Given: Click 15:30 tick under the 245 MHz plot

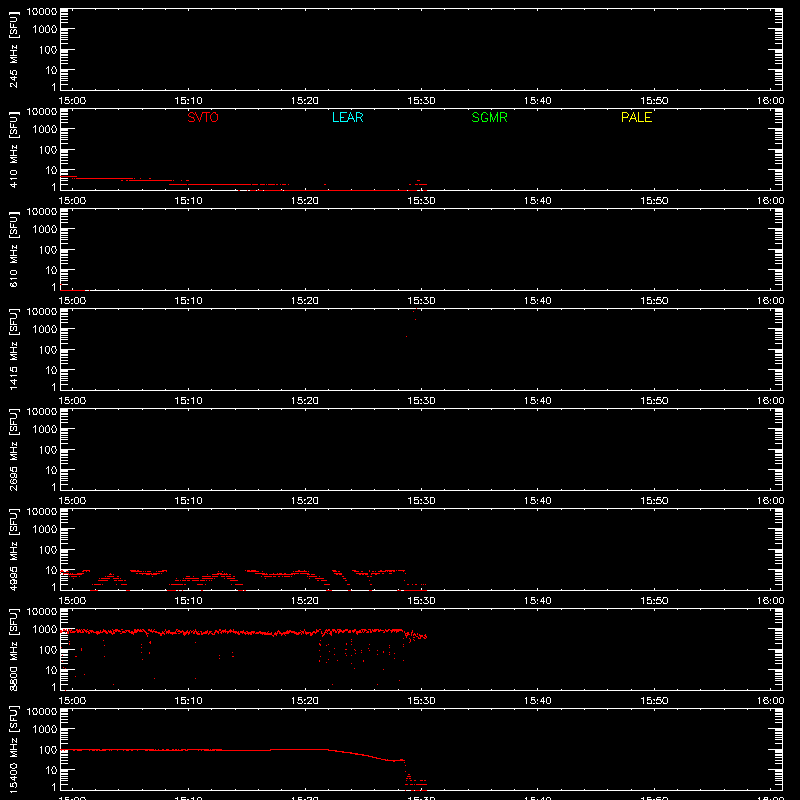Looking at the screenshot, I should coord(421,101).
